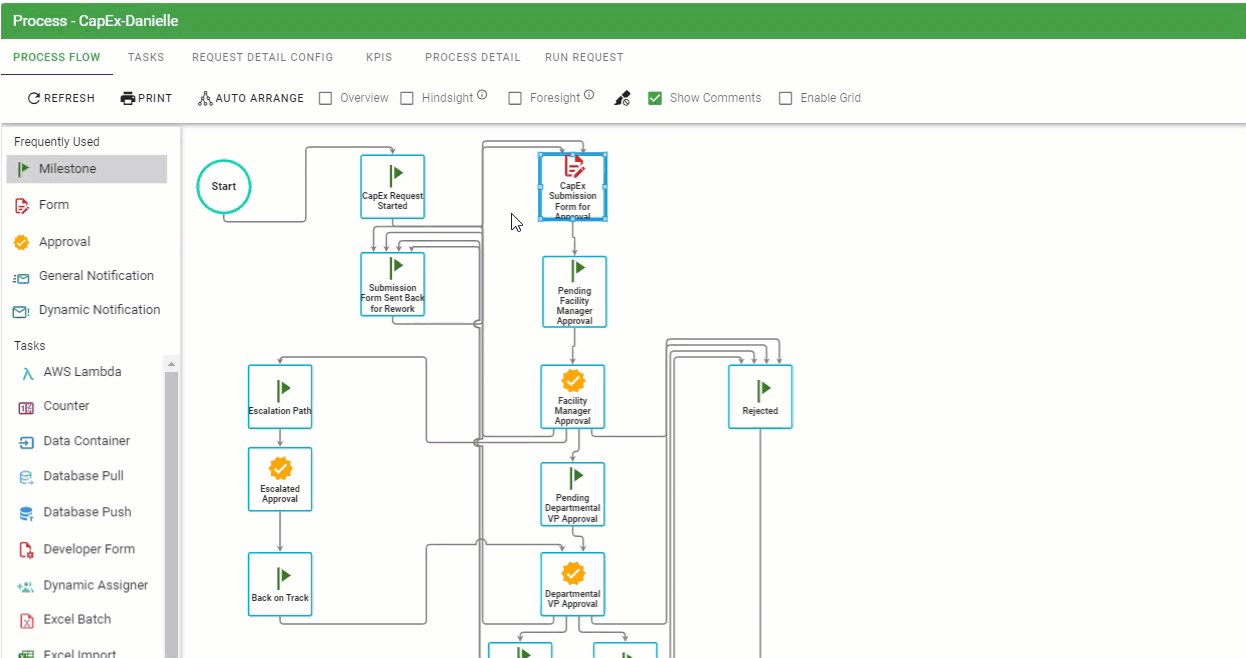Image resolution: width=1246 pixels, height=658 pixels.
Task: Select the Excel Batch task
Action: pos(77,620)
